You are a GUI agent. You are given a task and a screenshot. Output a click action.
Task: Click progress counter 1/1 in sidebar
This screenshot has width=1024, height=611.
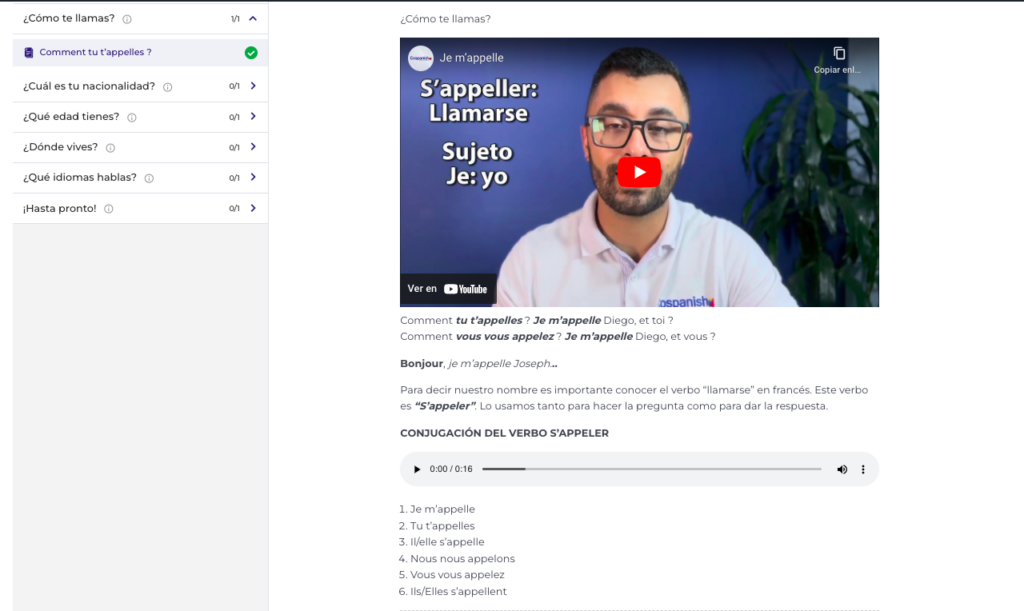(235, 19)
